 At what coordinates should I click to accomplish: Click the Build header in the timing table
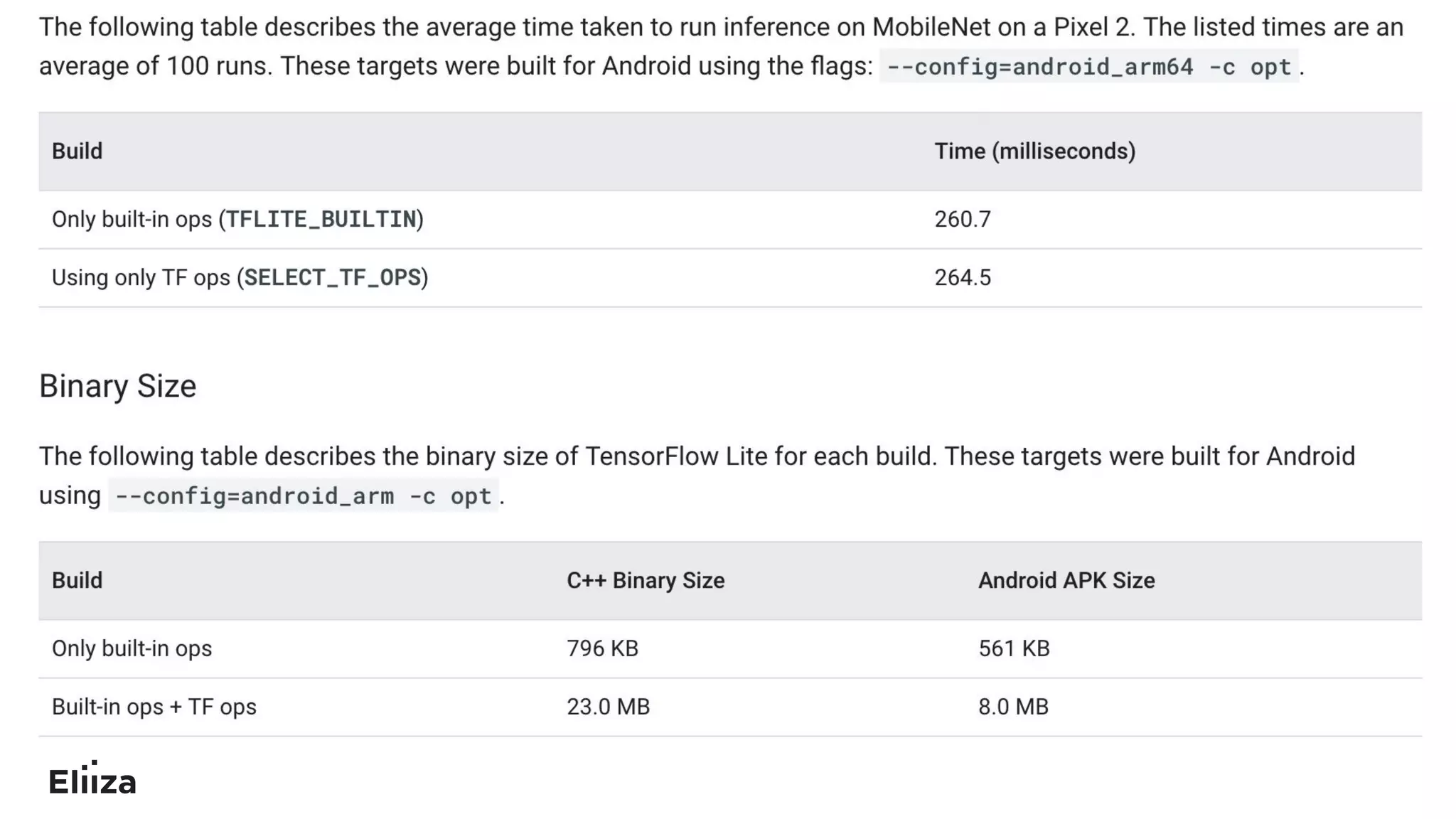[77, 151]
